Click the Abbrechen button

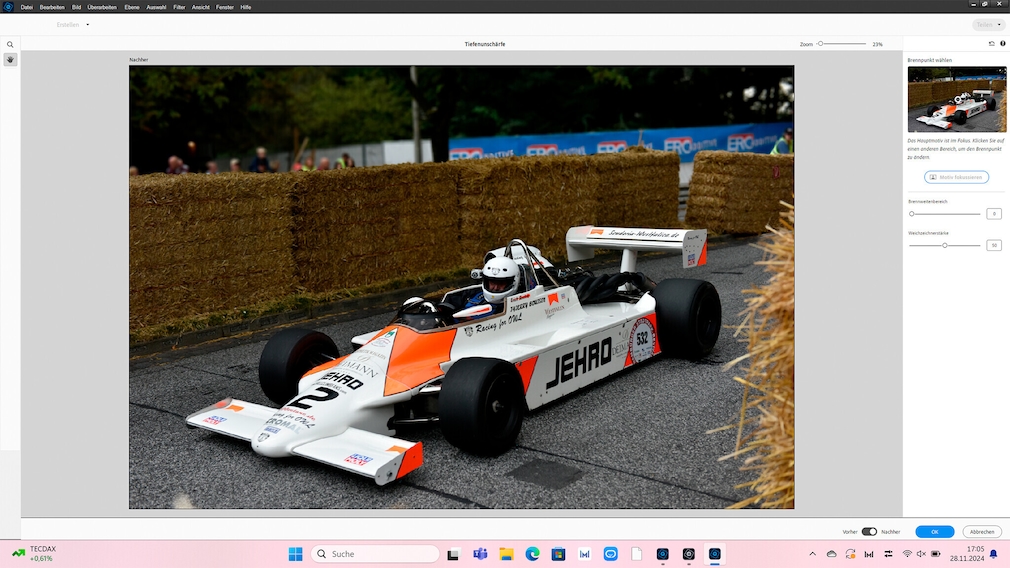(x=982, y=531)
